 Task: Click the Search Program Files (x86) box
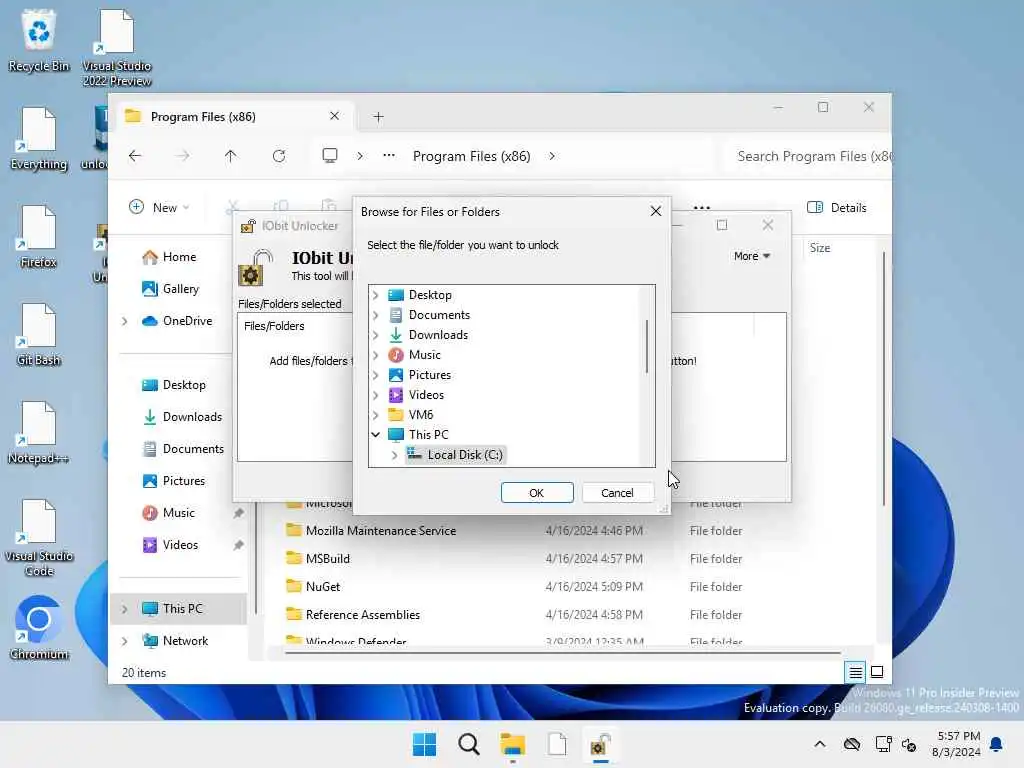[808, 156]
